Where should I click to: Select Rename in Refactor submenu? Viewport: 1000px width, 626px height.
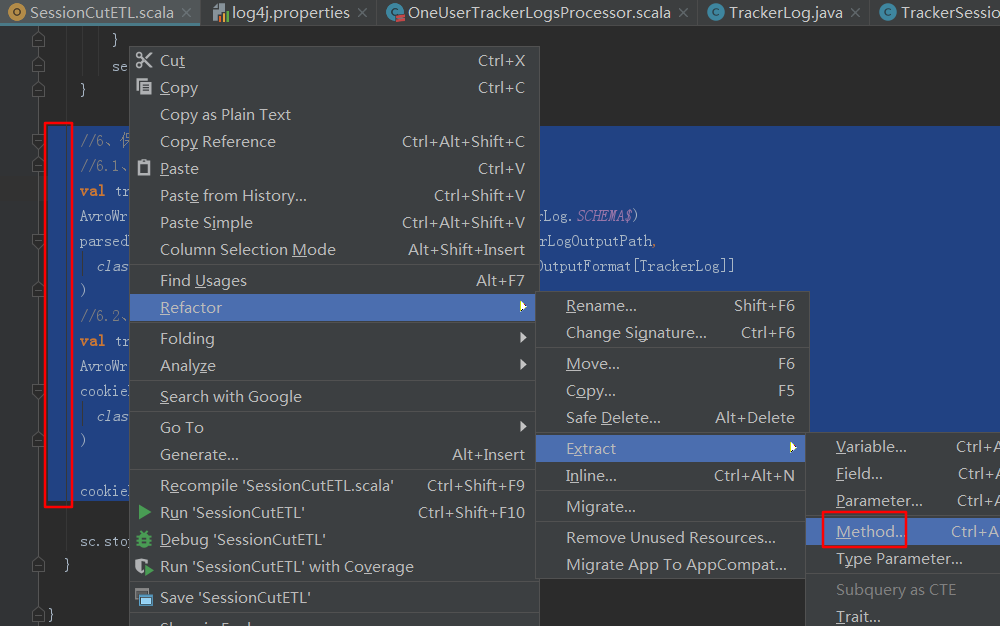click(601, 307)
